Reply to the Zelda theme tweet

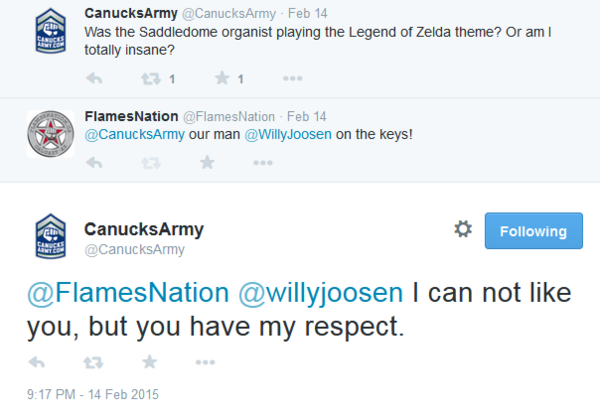pos(94,78)
